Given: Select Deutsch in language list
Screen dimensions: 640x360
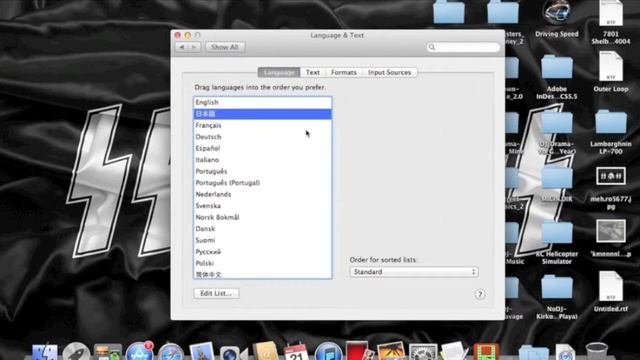Looking at the screenshot, I should click(263, 137).
